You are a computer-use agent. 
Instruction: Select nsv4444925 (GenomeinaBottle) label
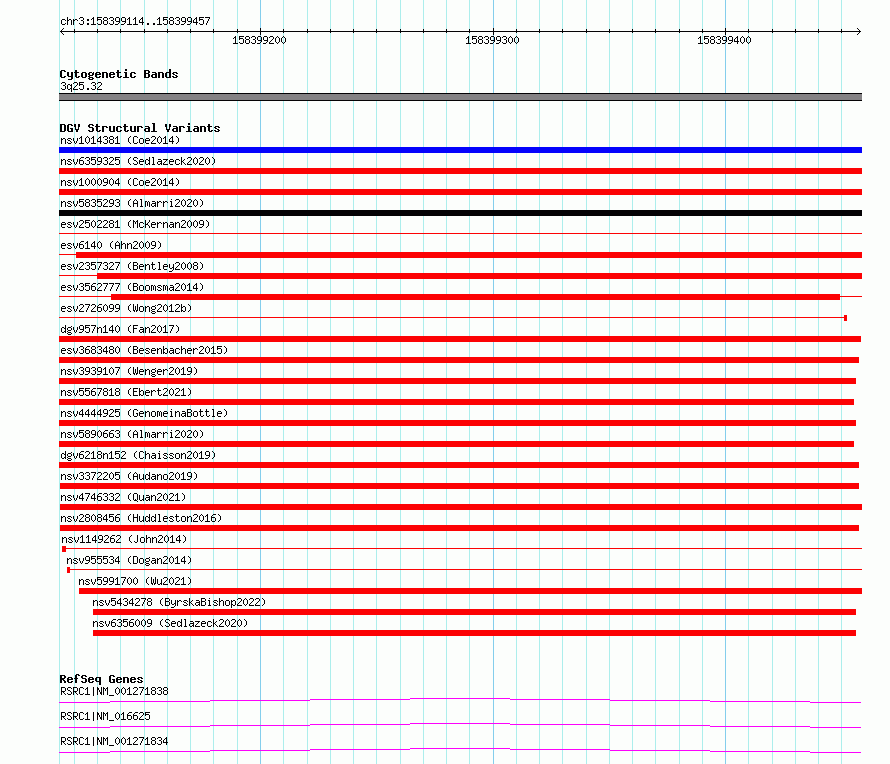pos(144,413)
